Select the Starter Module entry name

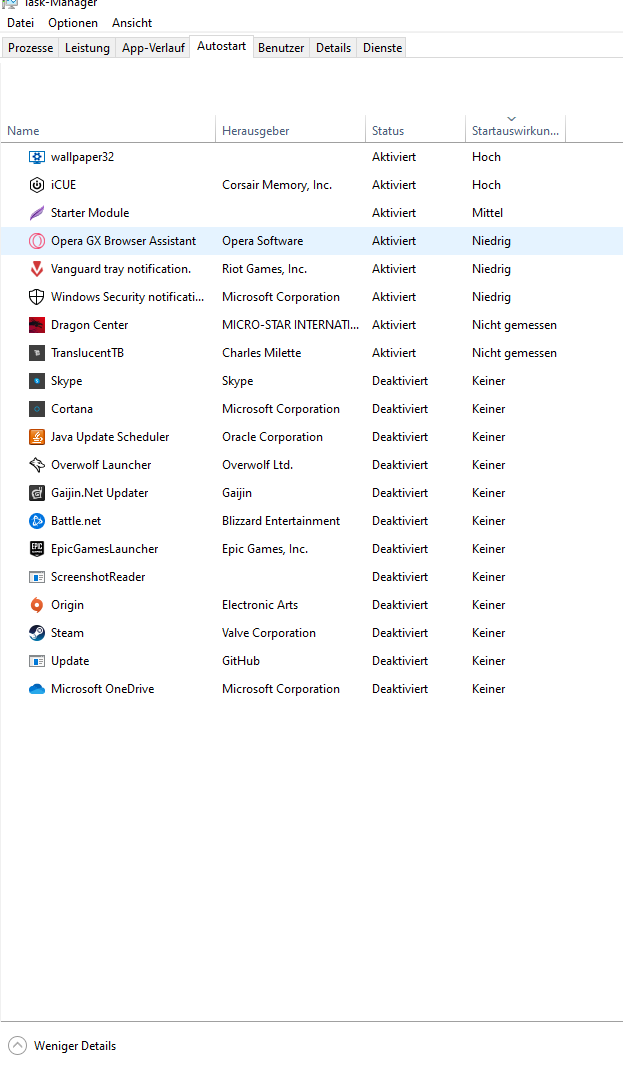click(x=90, y=213)
